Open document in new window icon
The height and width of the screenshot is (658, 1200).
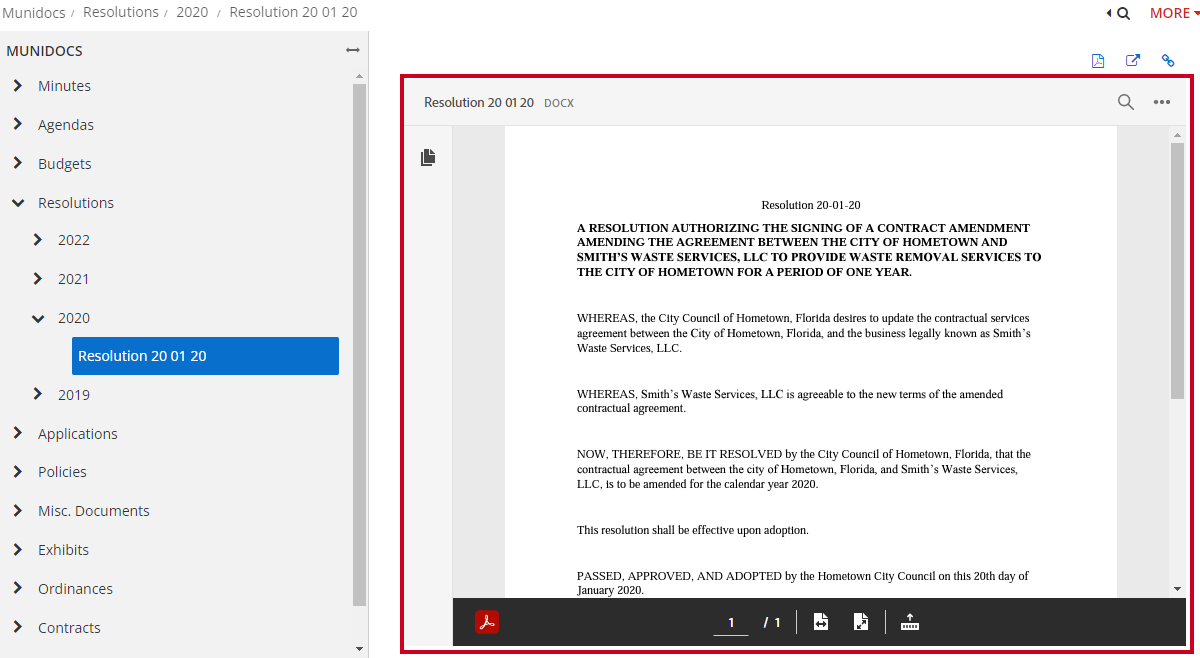tap(1133, 60)
